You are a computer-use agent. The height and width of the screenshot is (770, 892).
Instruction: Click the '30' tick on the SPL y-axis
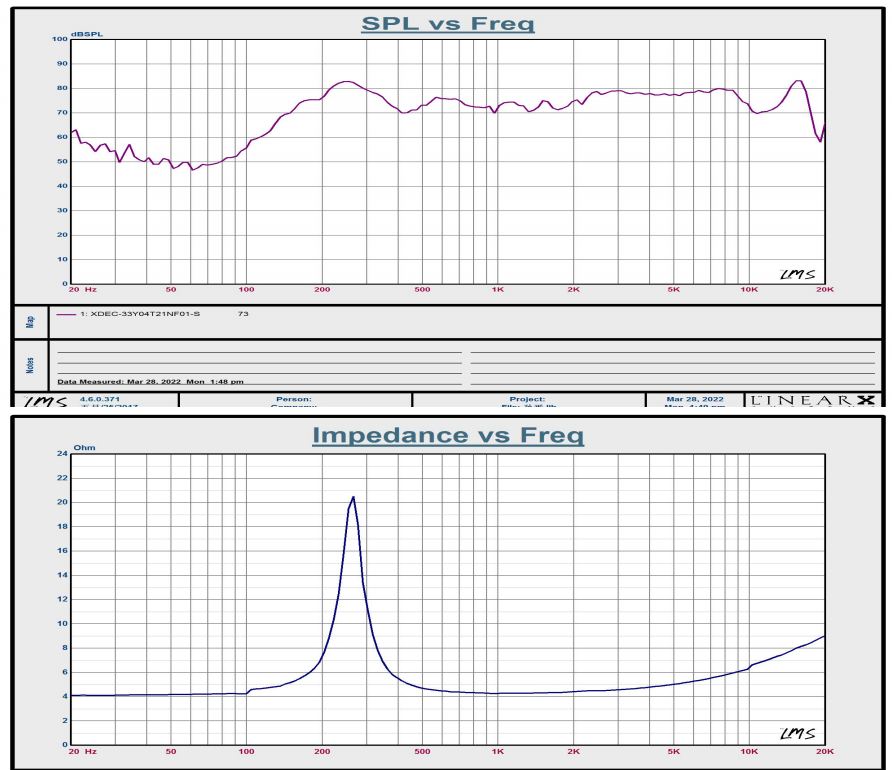pyautogui.click(x=61, y=210)
